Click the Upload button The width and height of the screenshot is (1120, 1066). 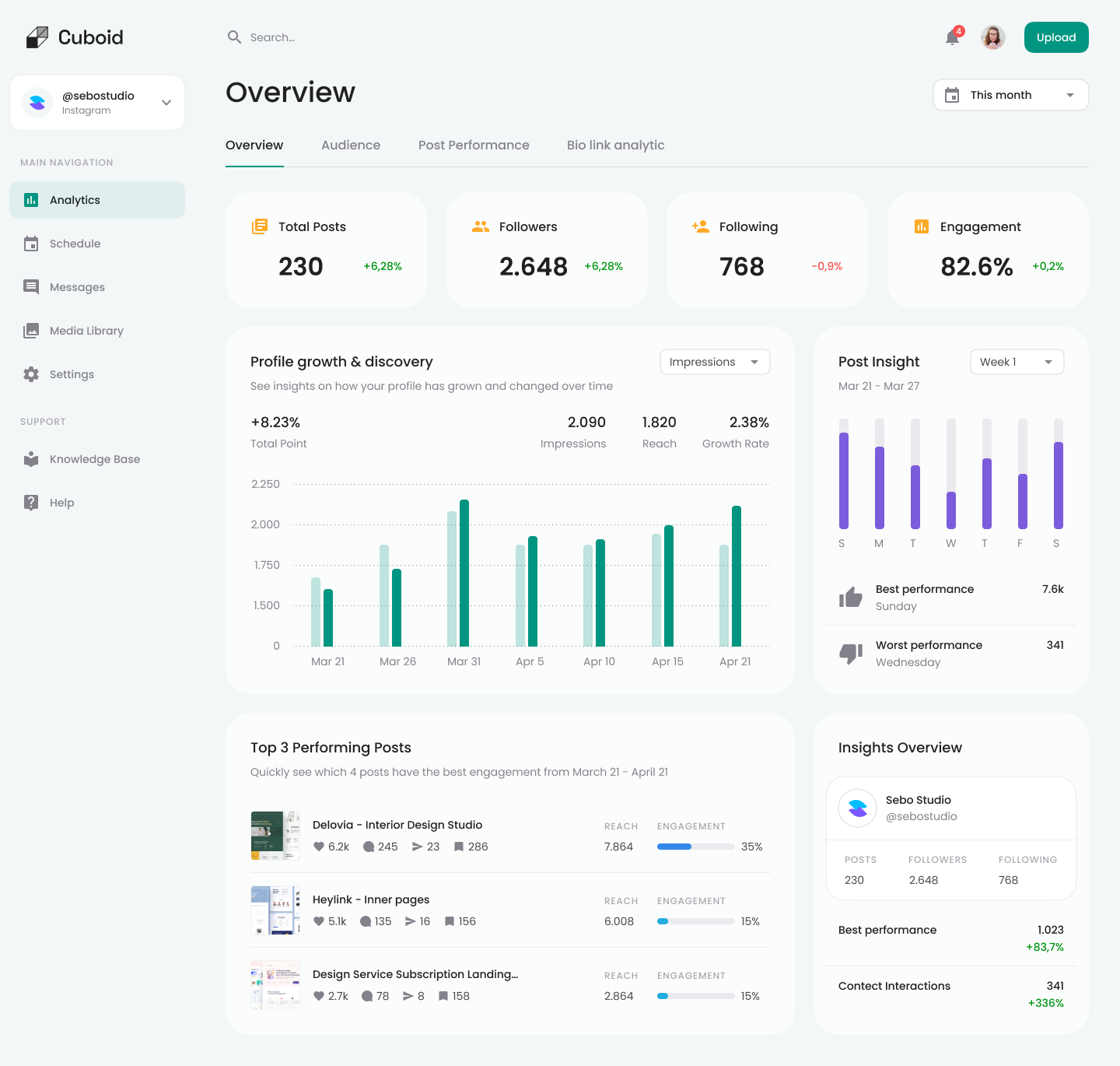pos(1056,37)
